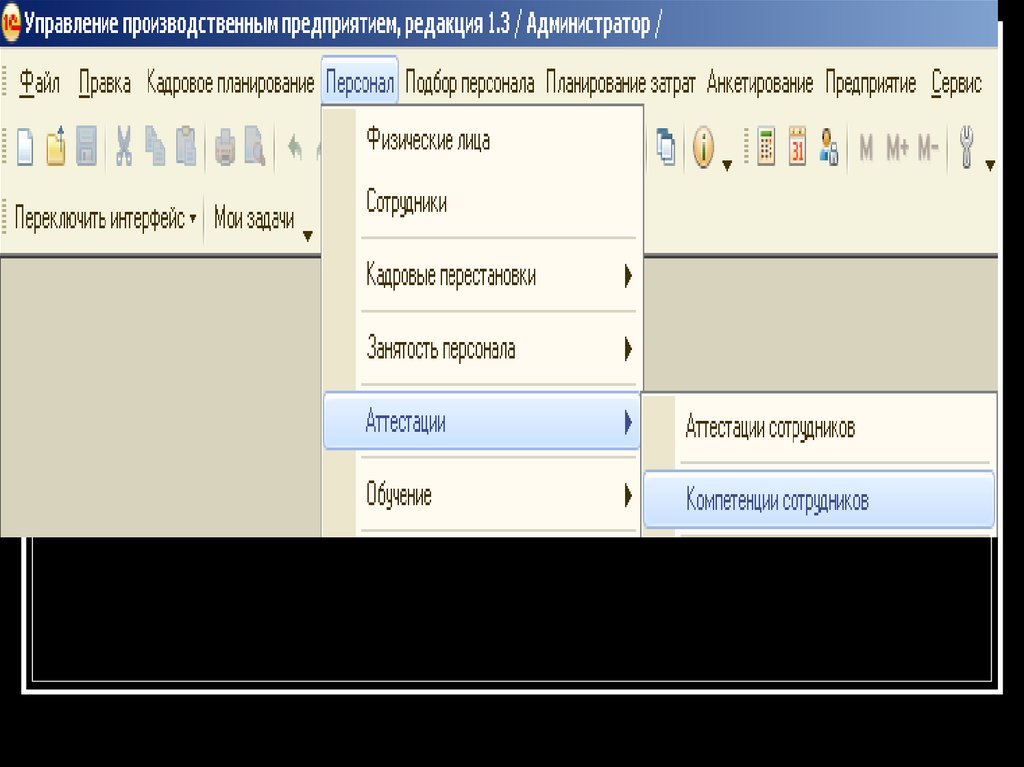Select Обучение menu item

point(482,495)
